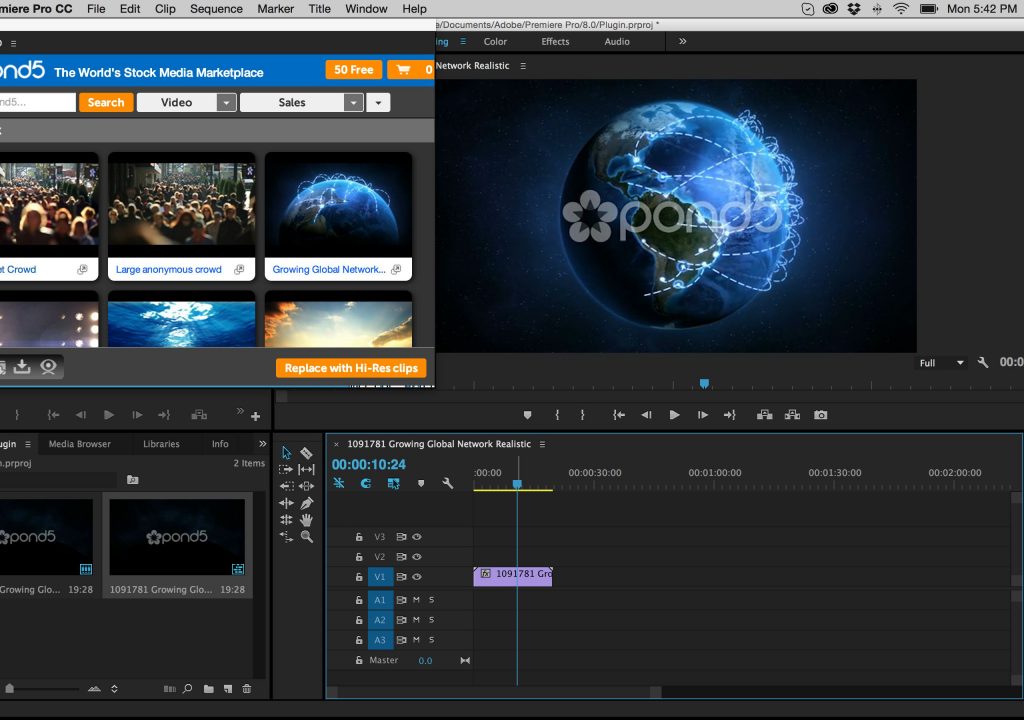
Task: Open the Clip menu
Action: [x=165, y=9]
